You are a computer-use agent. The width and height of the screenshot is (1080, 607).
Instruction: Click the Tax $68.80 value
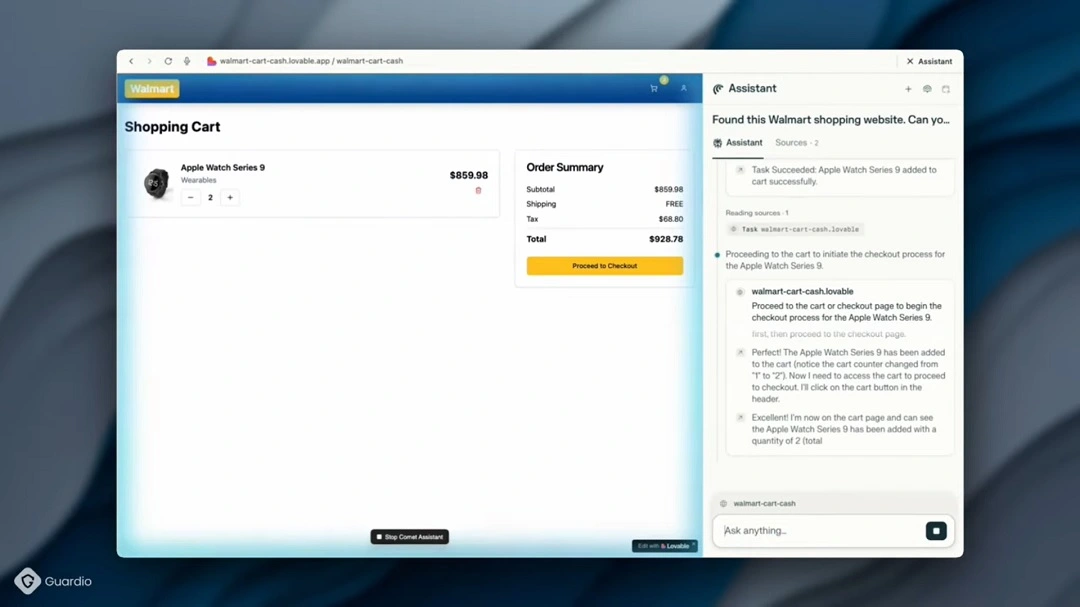pos(671,219)
